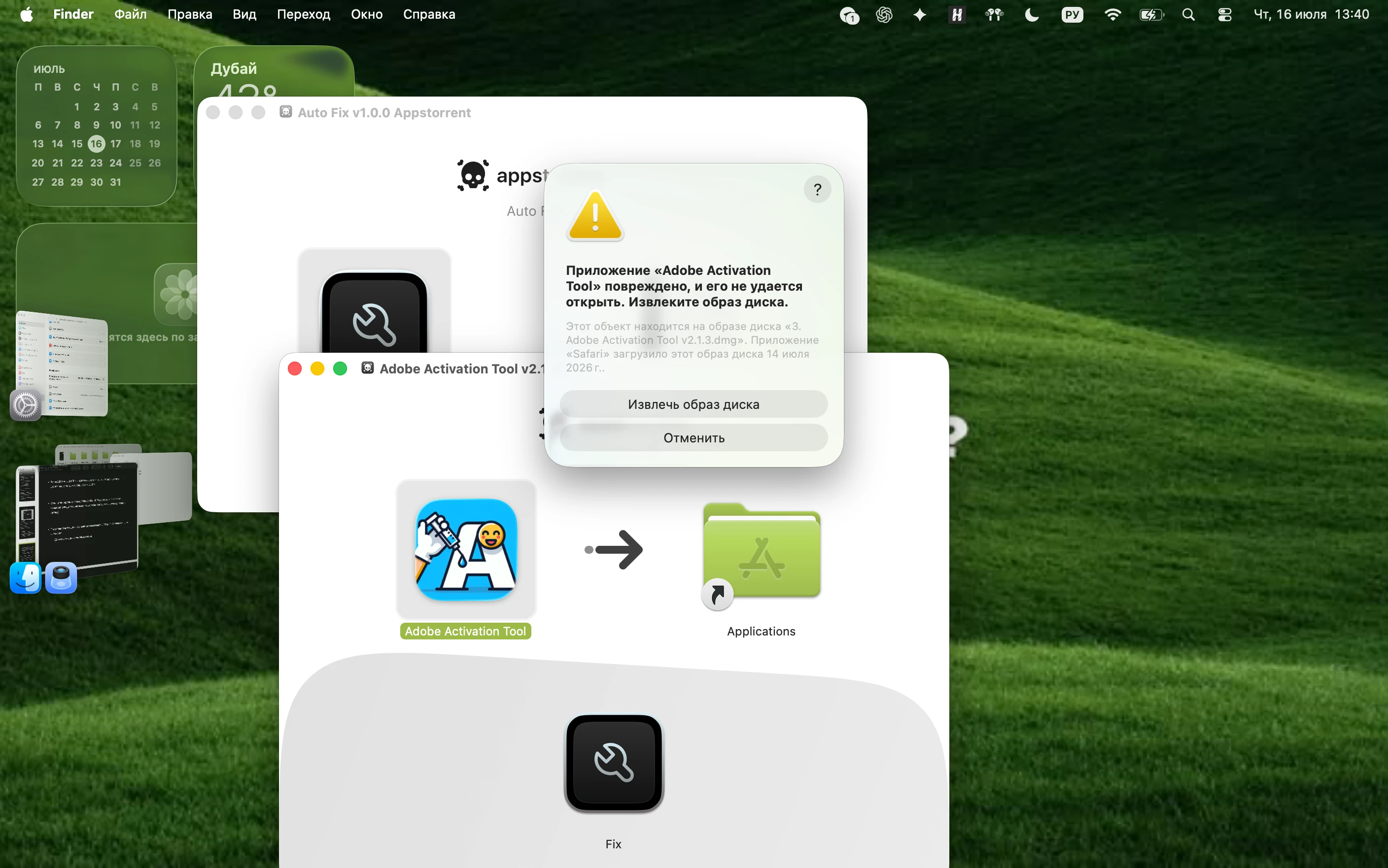Open the AirPods menu bar icon

(x=994, y=14)
